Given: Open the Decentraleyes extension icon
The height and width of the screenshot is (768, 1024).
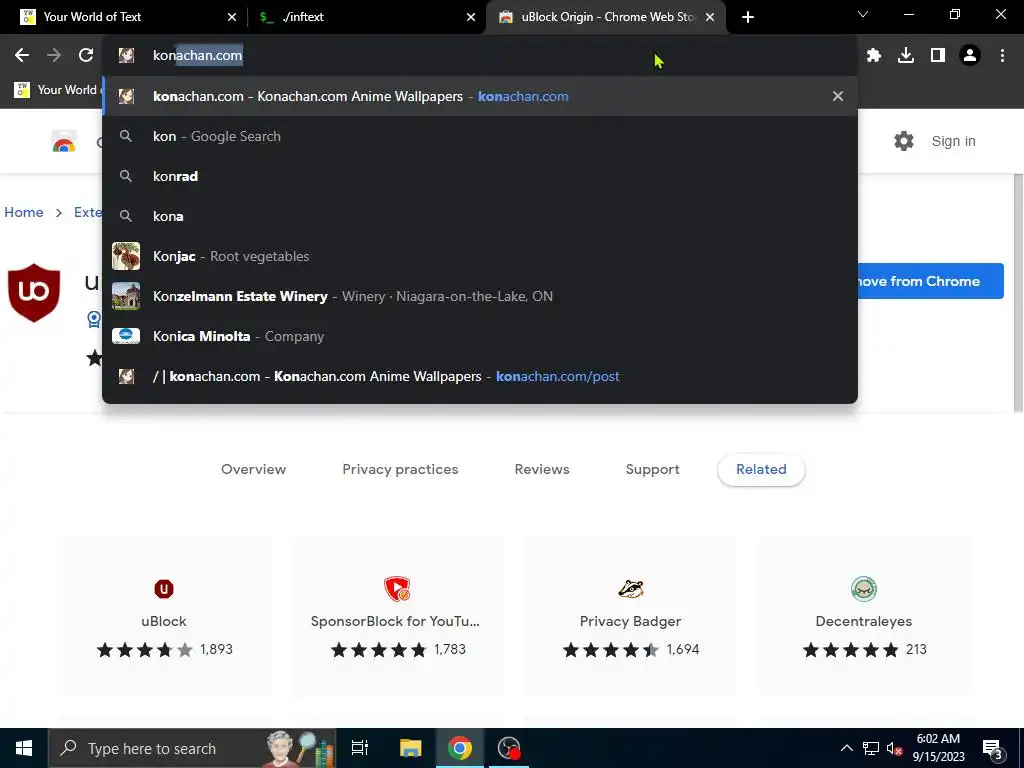Looking at the screenshot, I should [x=864, y=588].
